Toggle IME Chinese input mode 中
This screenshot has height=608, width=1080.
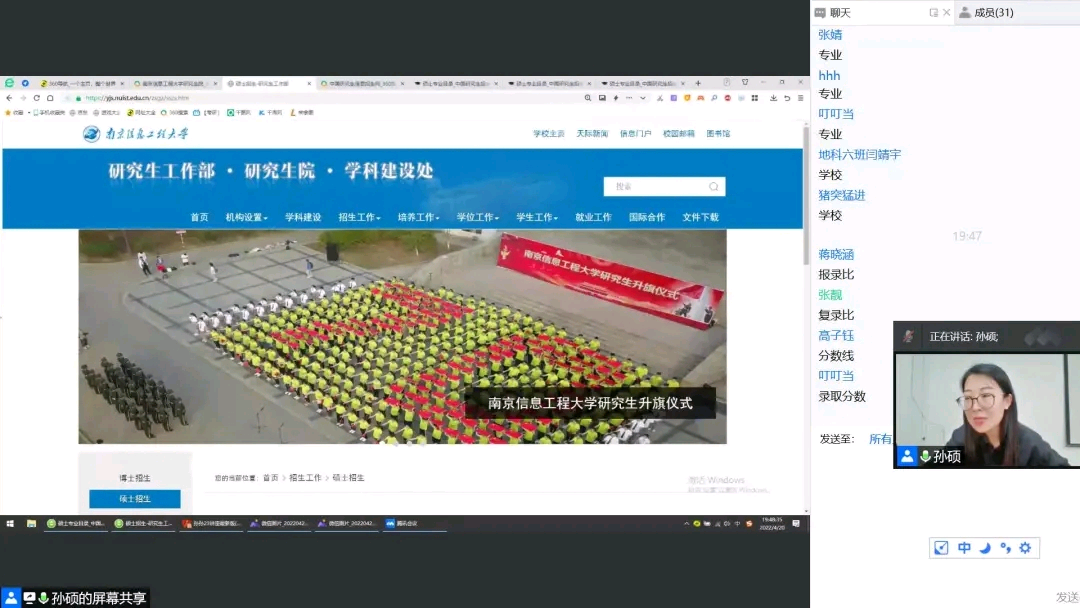coord(964,548)
